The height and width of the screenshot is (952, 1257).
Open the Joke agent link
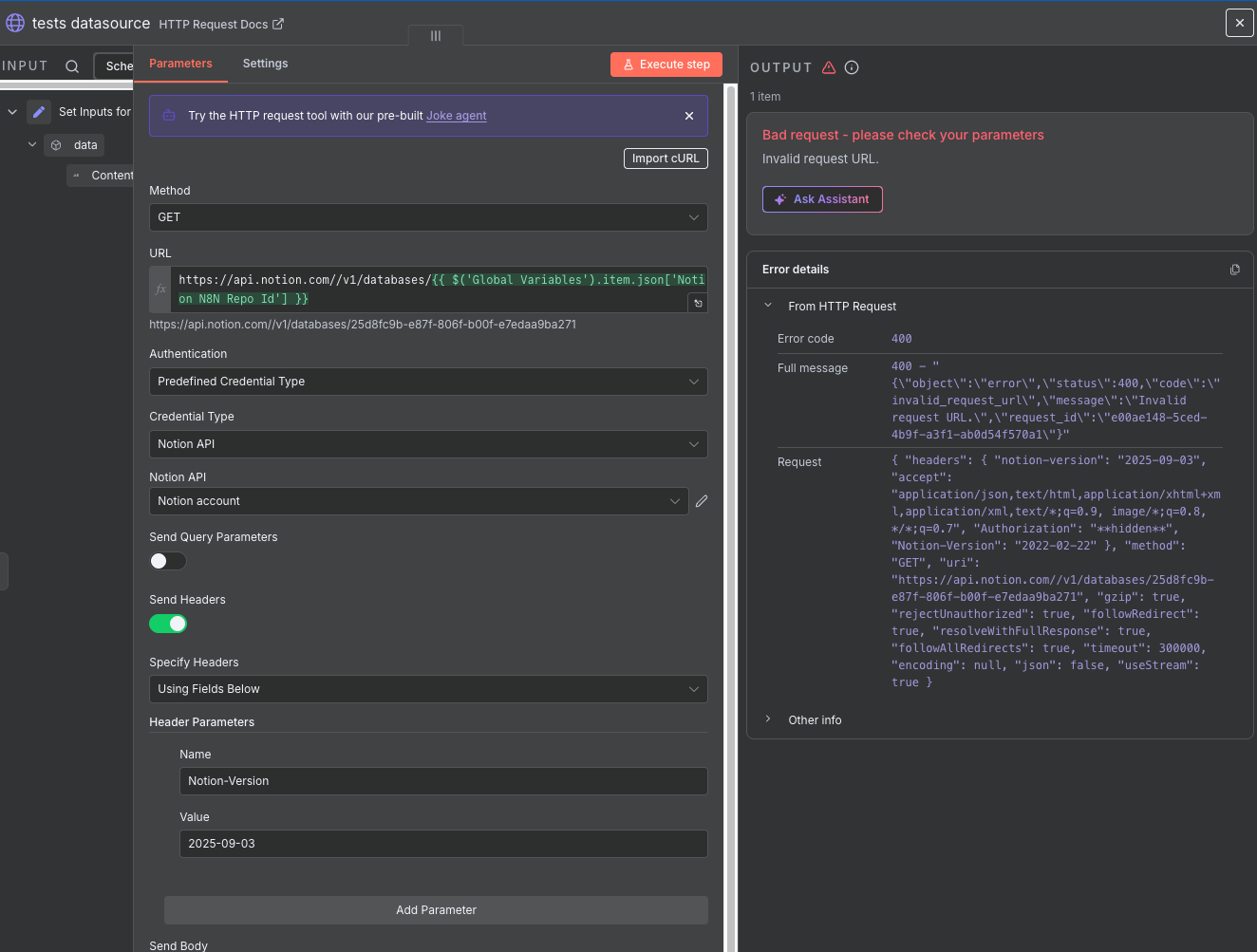coord(456,115)
